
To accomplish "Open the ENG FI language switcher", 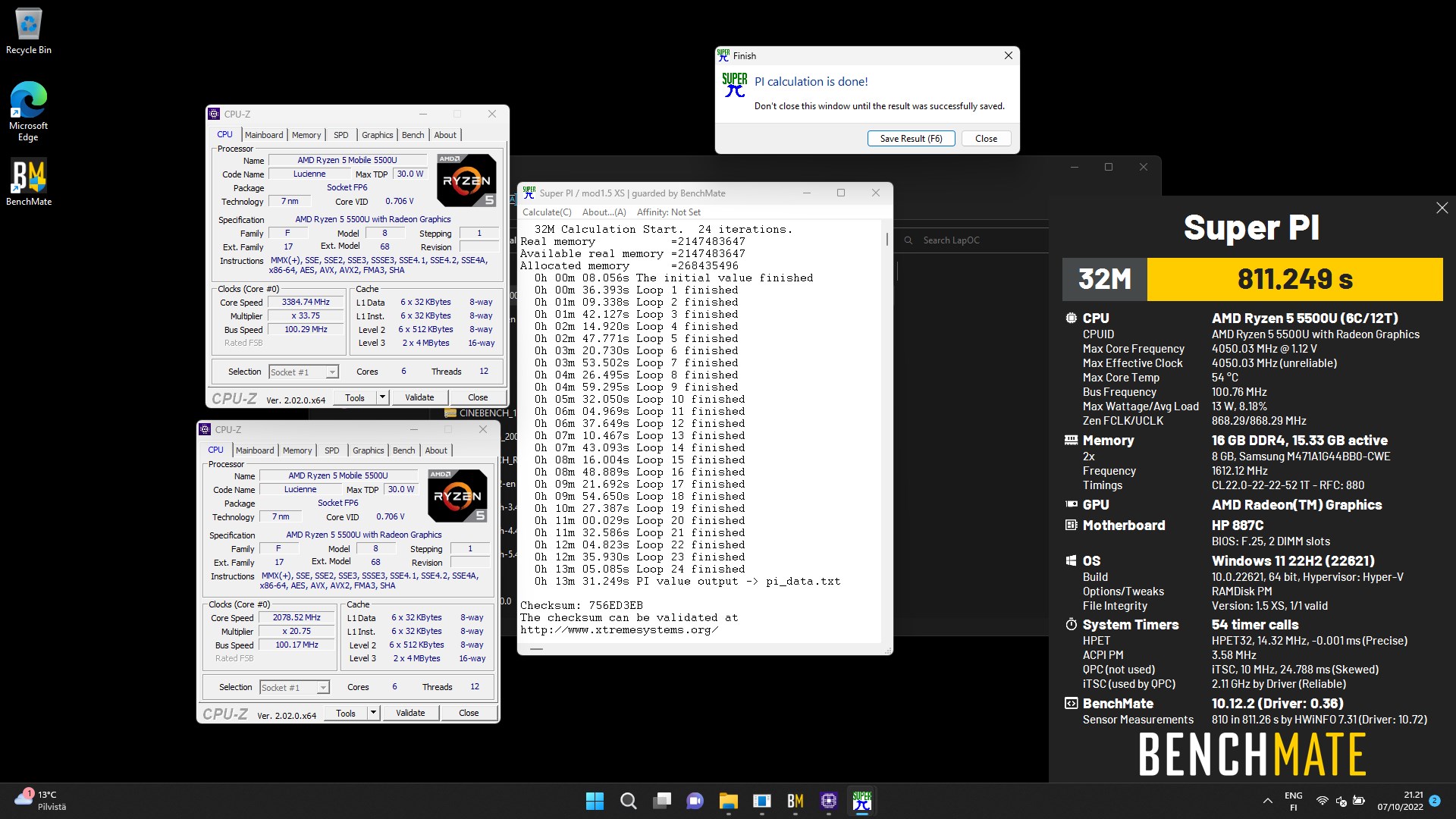I will pyautogui.click(x=1294, y=801).
